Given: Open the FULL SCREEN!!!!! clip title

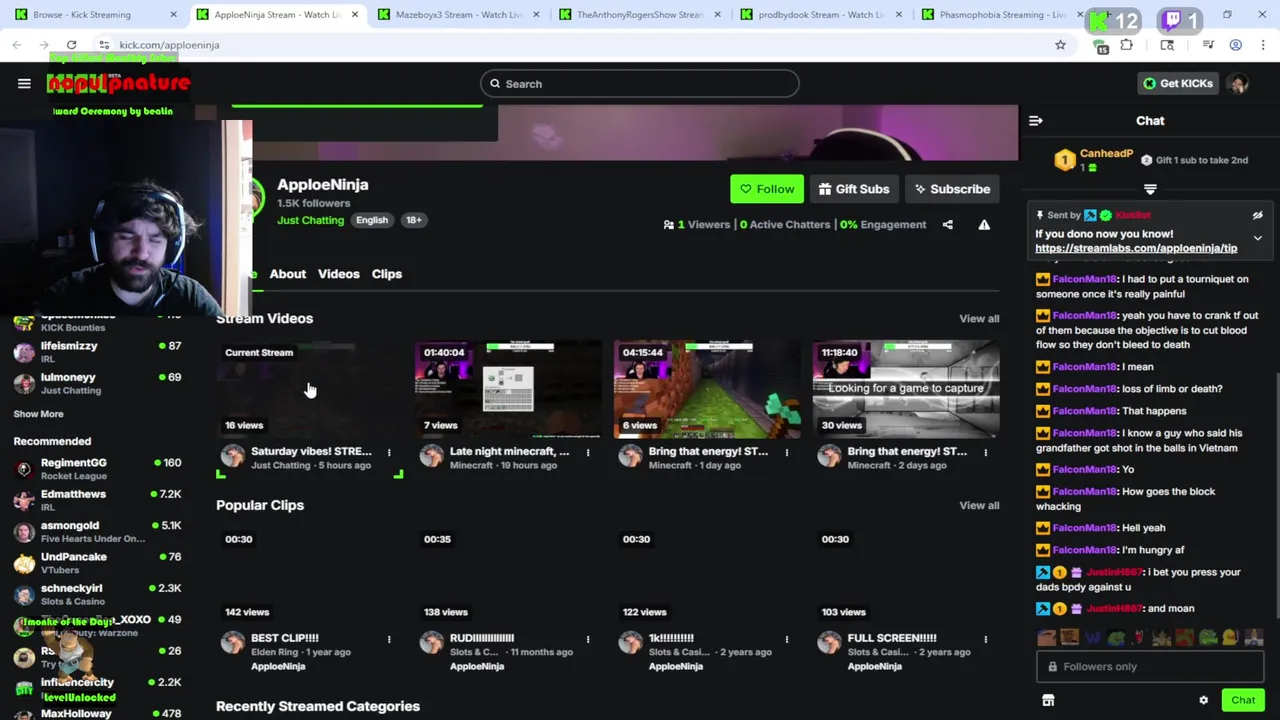Looking at the screenshot, I should coord(892,638).
